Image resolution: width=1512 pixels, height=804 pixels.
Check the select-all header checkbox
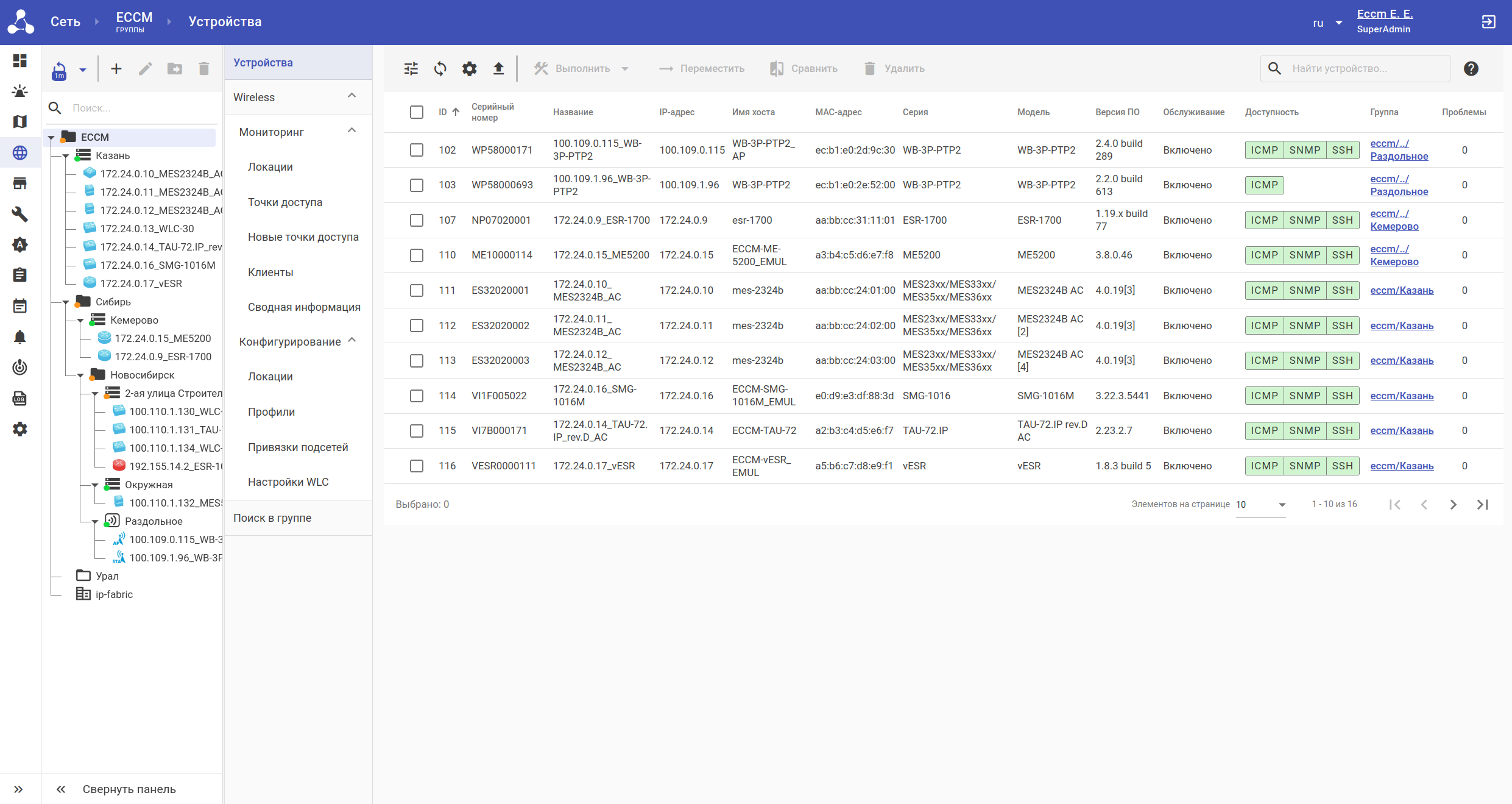coord(417,112)
